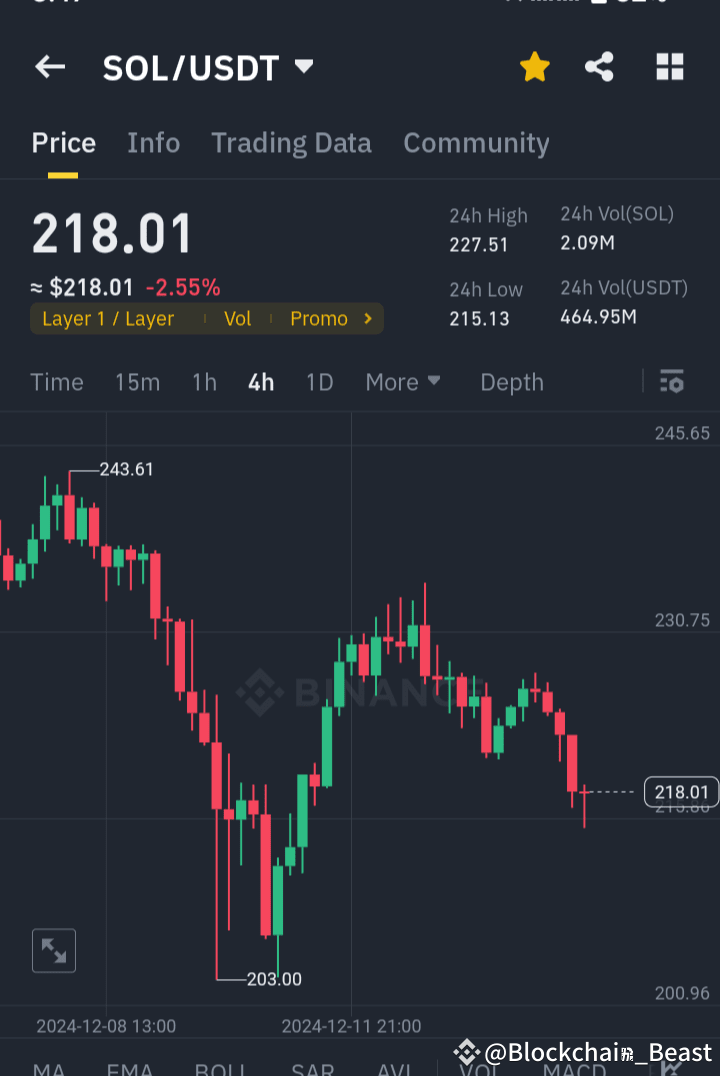Viewport: 720px width, 1076px height.
Task: Select the 218.01 price label
Action: (x=681, y=791)
